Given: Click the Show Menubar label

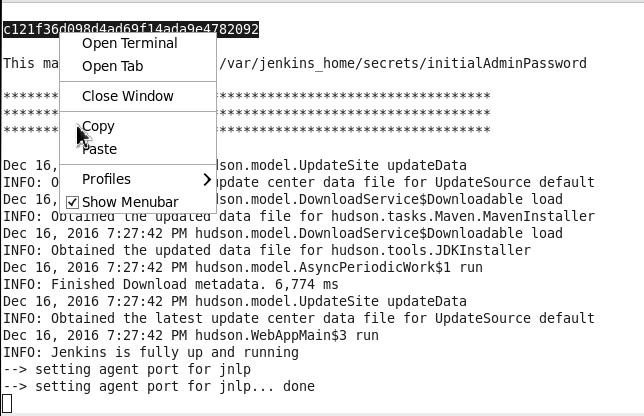Looking at the screenshot, I should pos(130,202).
